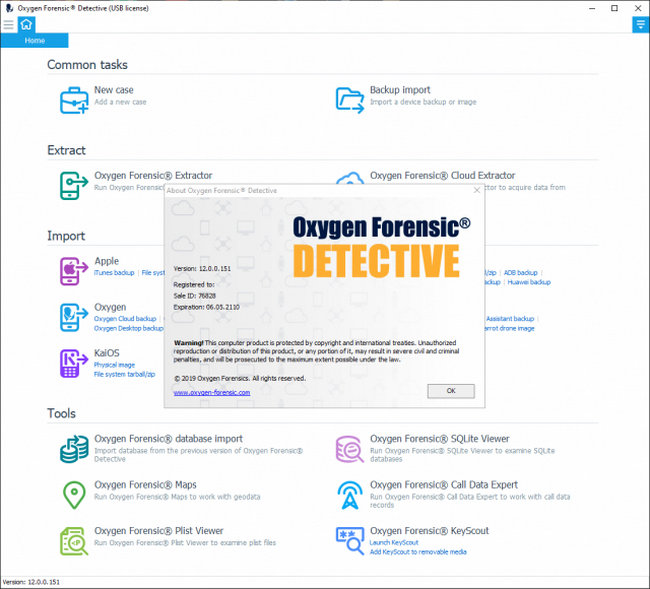The height and width of the screenshot is (589, 650).
Task: Click the Expiration: 06.05.2110 text
Action: (206, 307)
